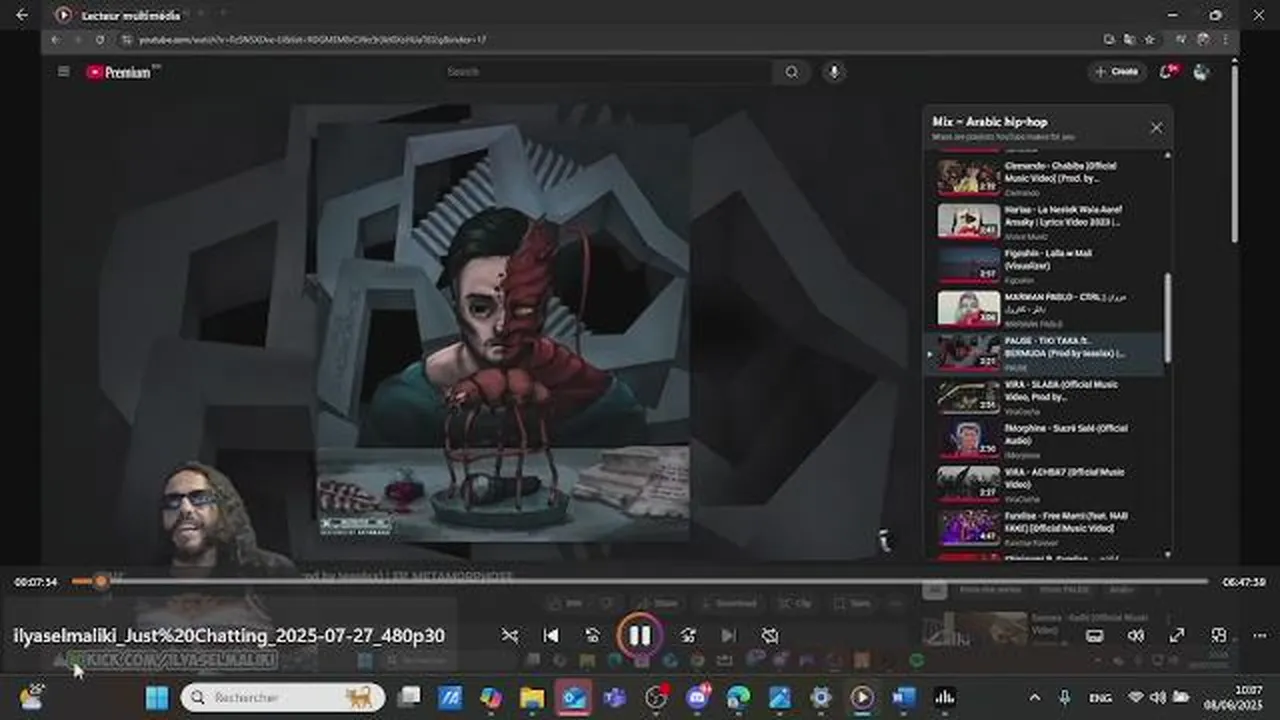Click the 00:07:34 elapsed time label
Image resolution: width=1280 pixels, height=720 pixels.
[x=36, y=582]
